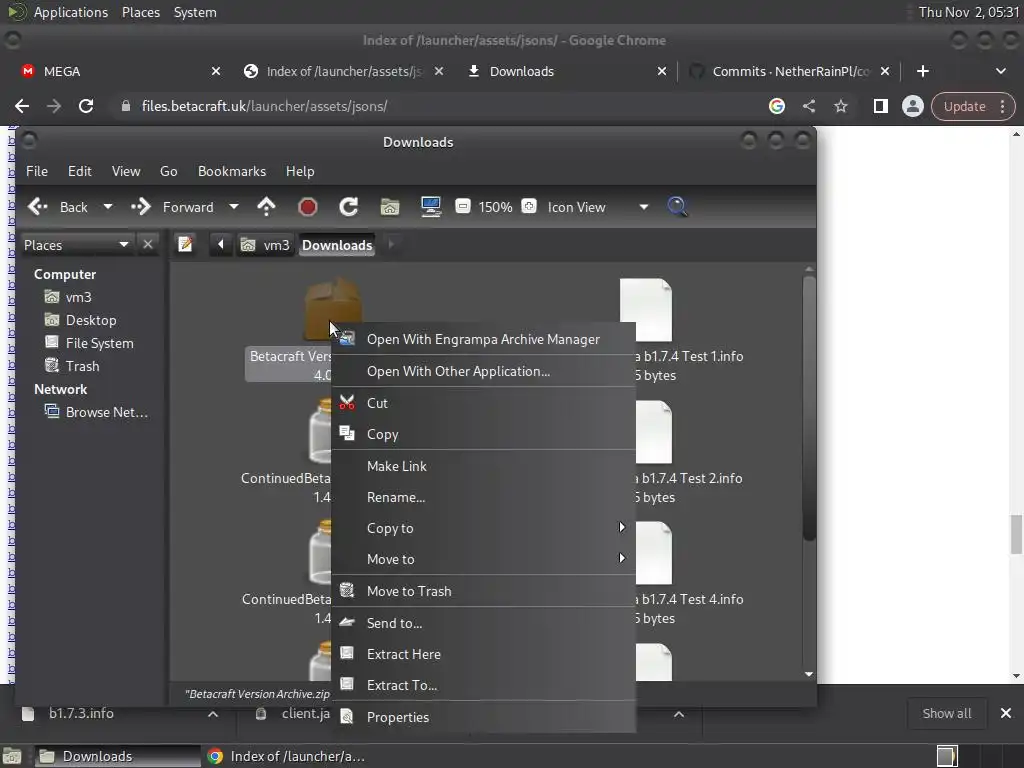Click the path bar left scroll arrow
The width and height of the screenshot is (1024, 768).
(x=221, y=244)
